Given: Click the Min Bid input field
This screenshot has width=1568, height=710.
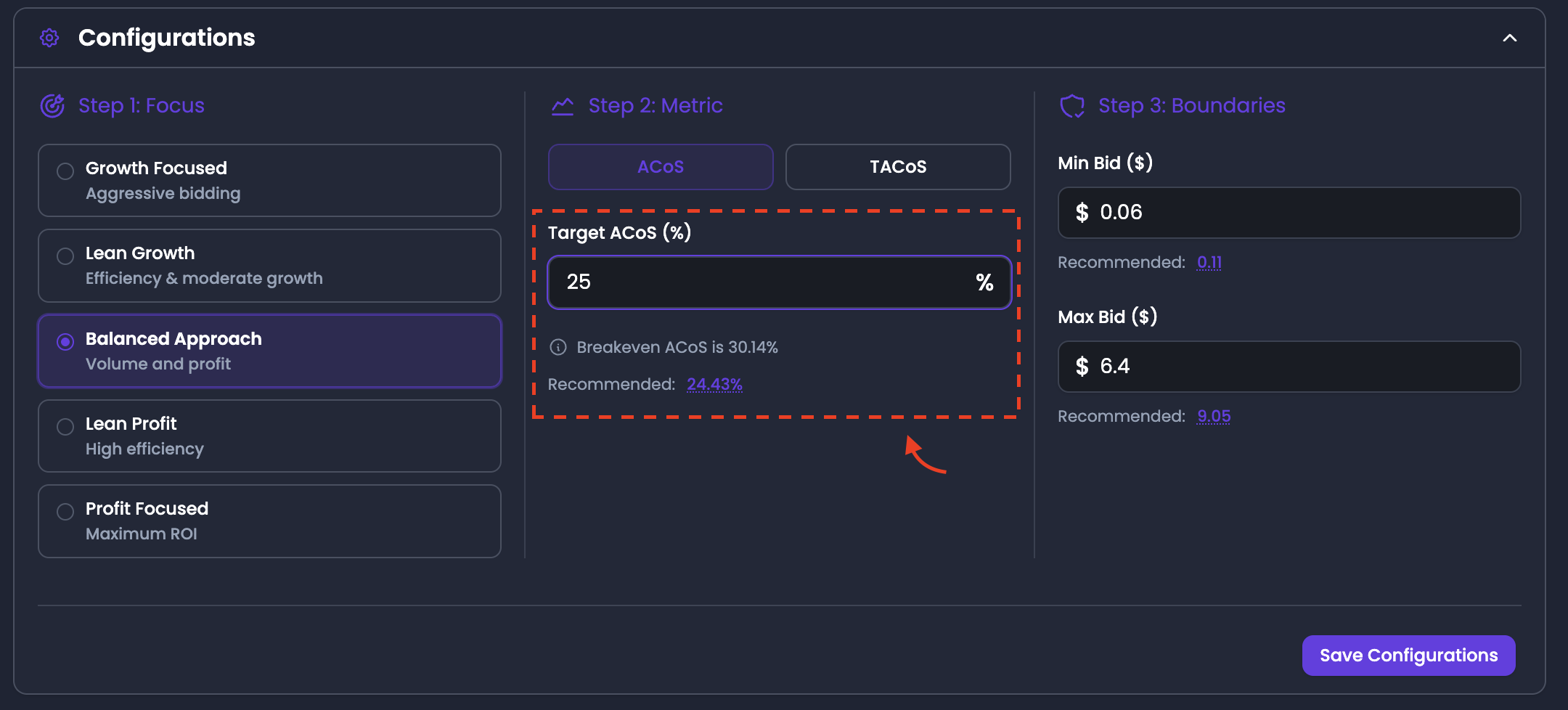Looking at the screenshot, I should [x=1289, y=213].
